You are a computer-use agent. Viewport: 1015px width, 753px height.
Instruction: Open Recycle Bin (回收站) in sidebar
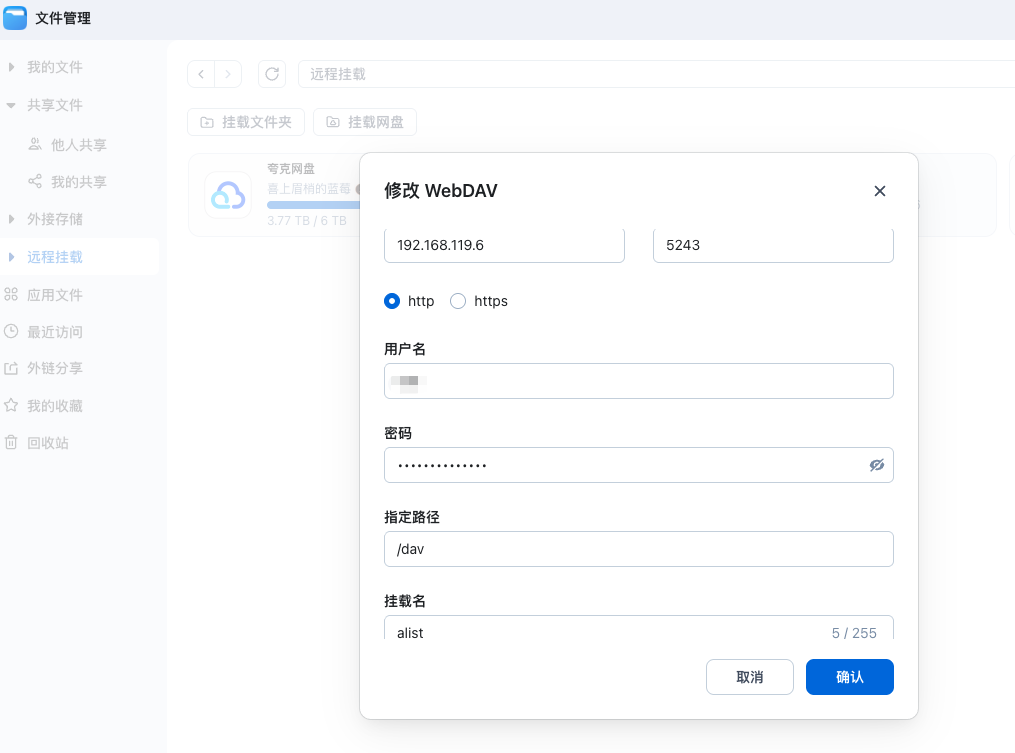47,443
